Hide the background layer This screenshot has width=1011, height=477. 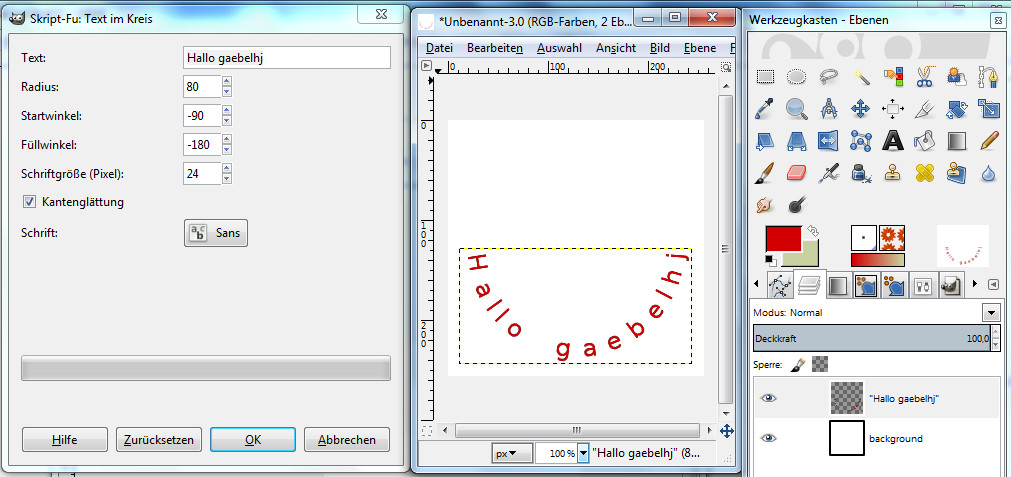(768, 438)
